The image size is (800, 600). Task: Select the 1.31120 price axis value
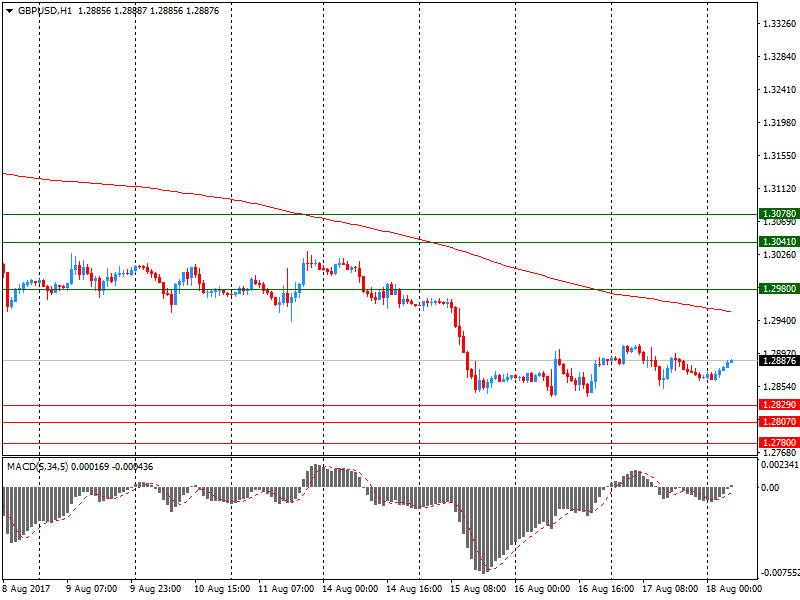(780, 189)
